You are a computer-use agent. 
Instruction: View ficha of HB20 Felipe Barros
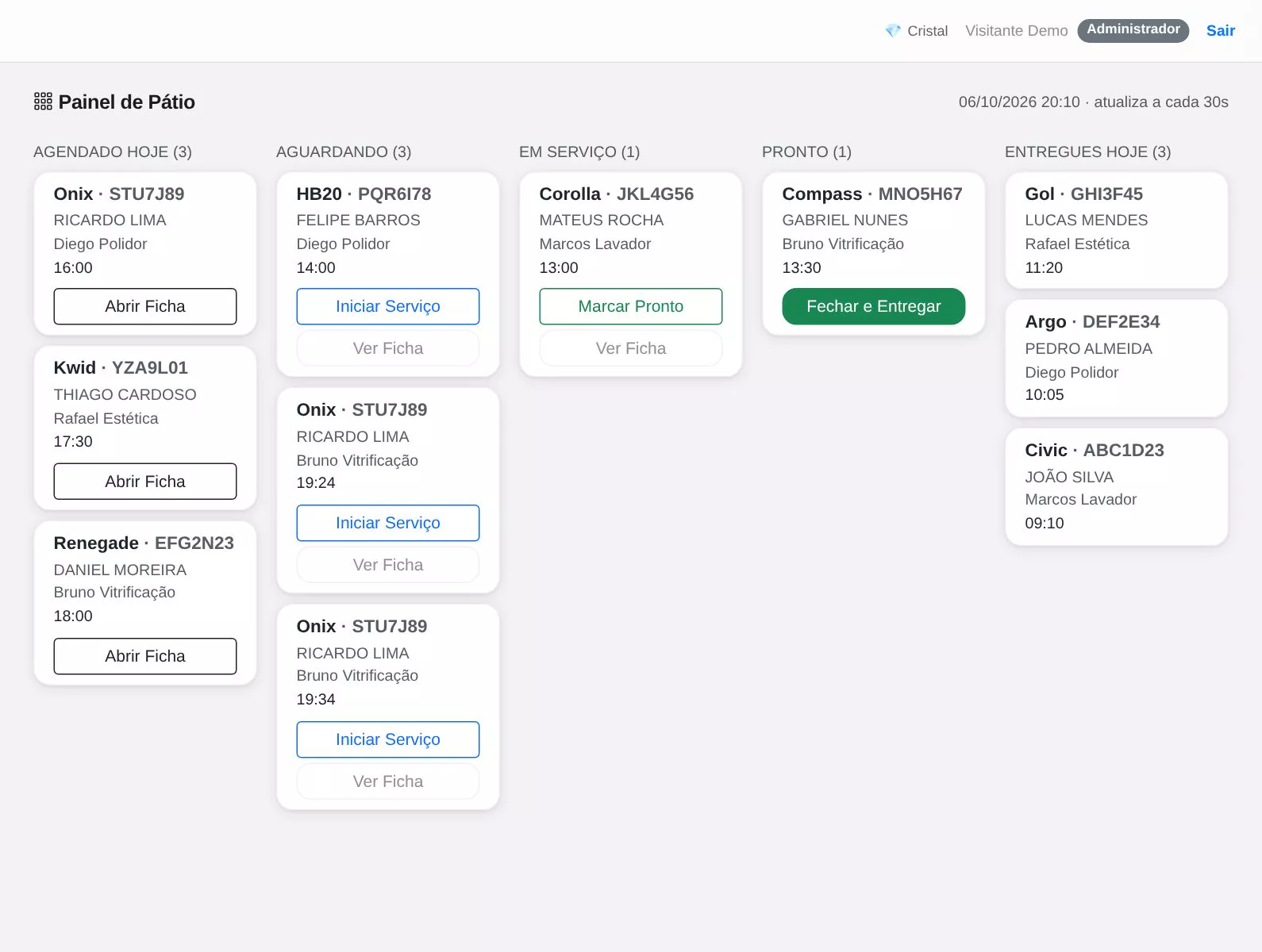[388, 348]
